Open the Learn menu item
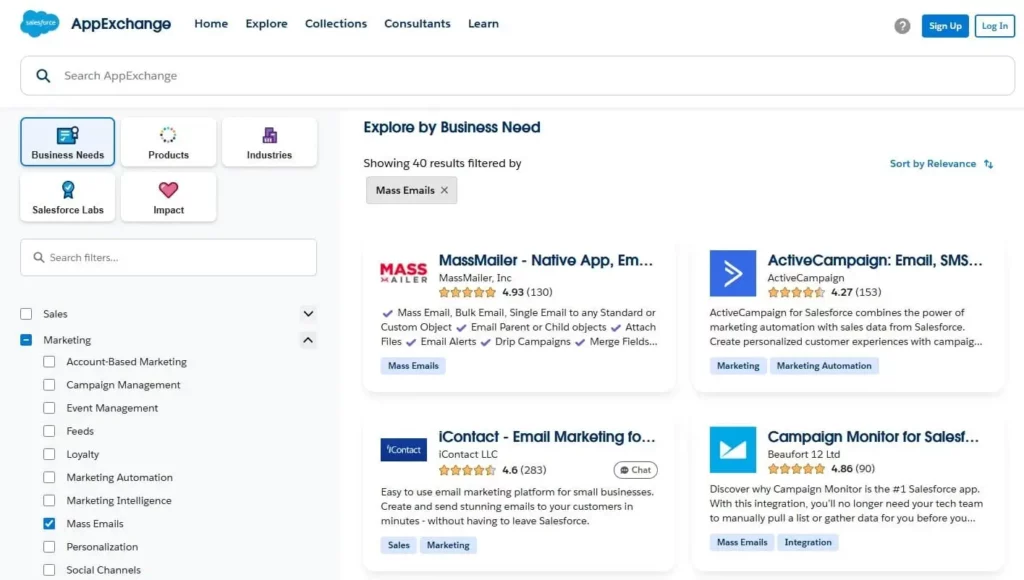Viewport: 1024px width, 580px height. [x=483, y=24]
